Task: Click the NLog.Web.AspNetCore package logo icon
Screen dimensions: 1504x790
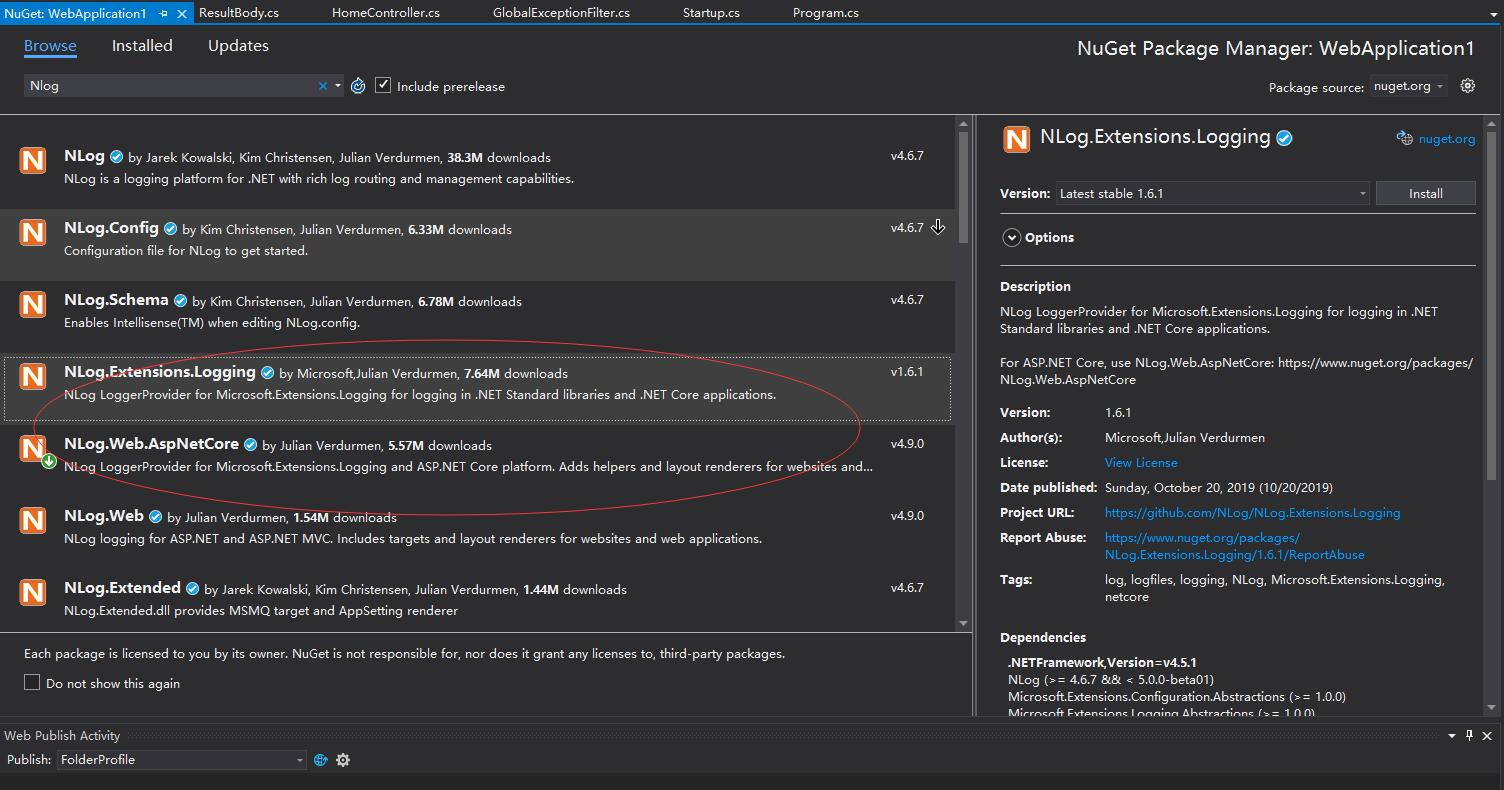Action: (x=33, y=448)
